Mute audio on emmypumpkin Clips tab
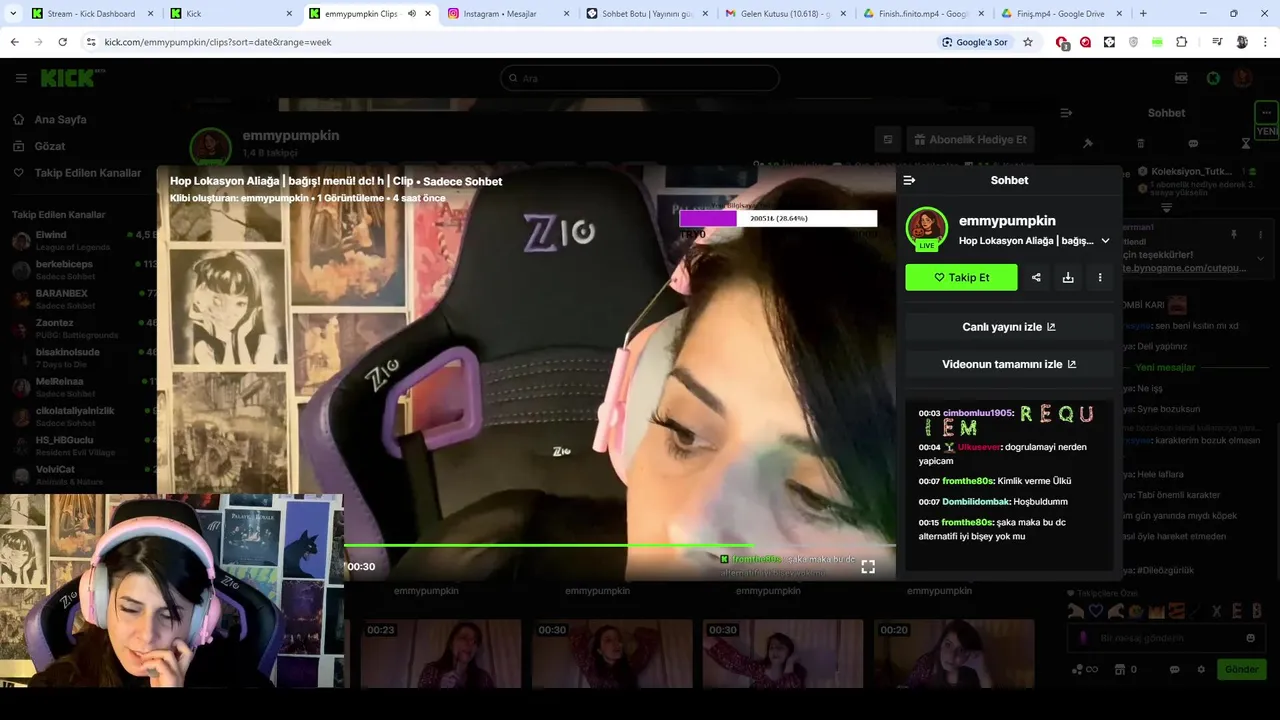The height and width of the screenshot is (720, 1280). (412, 14)
